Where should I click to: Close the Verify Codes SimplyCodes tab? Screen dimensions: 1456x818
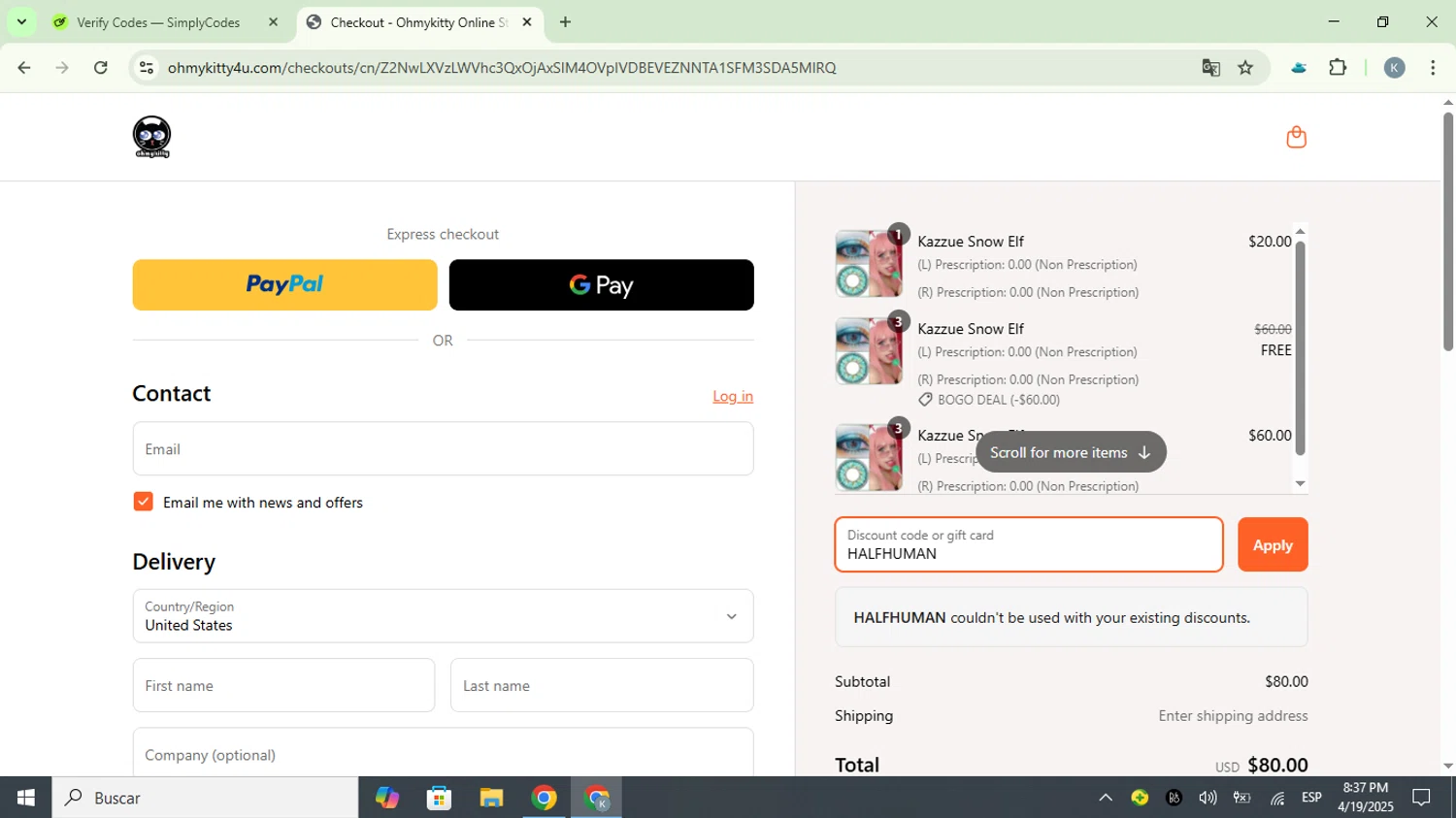click(x=273, y=22)
